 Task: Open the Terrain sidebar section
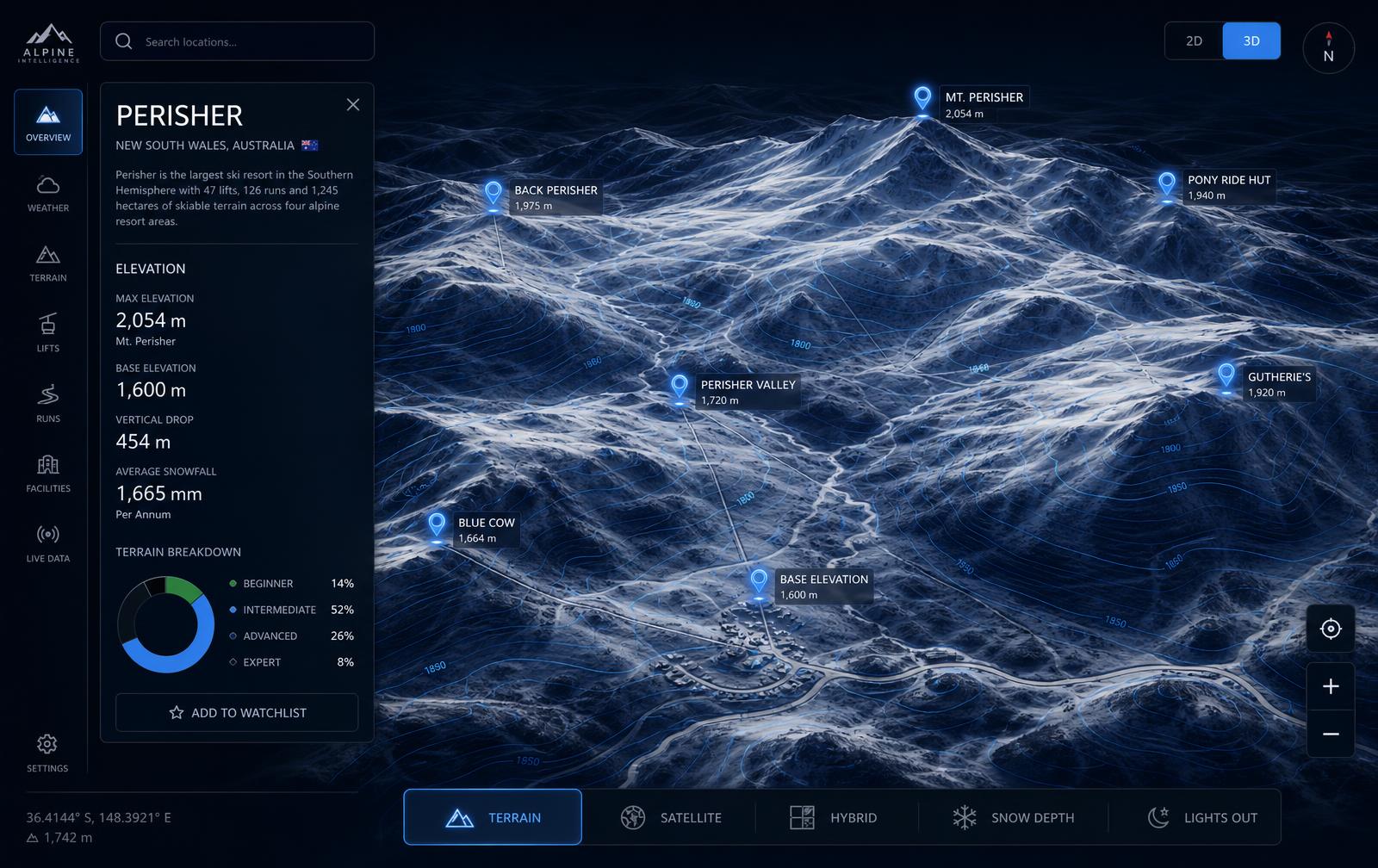48,263
